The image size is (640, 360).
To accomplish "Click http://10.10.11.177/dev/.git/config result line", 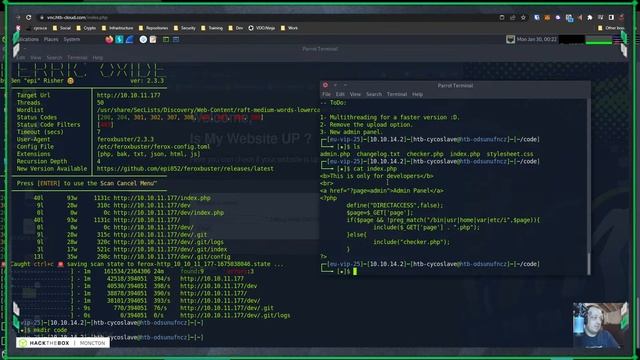I will pos(172,257).
